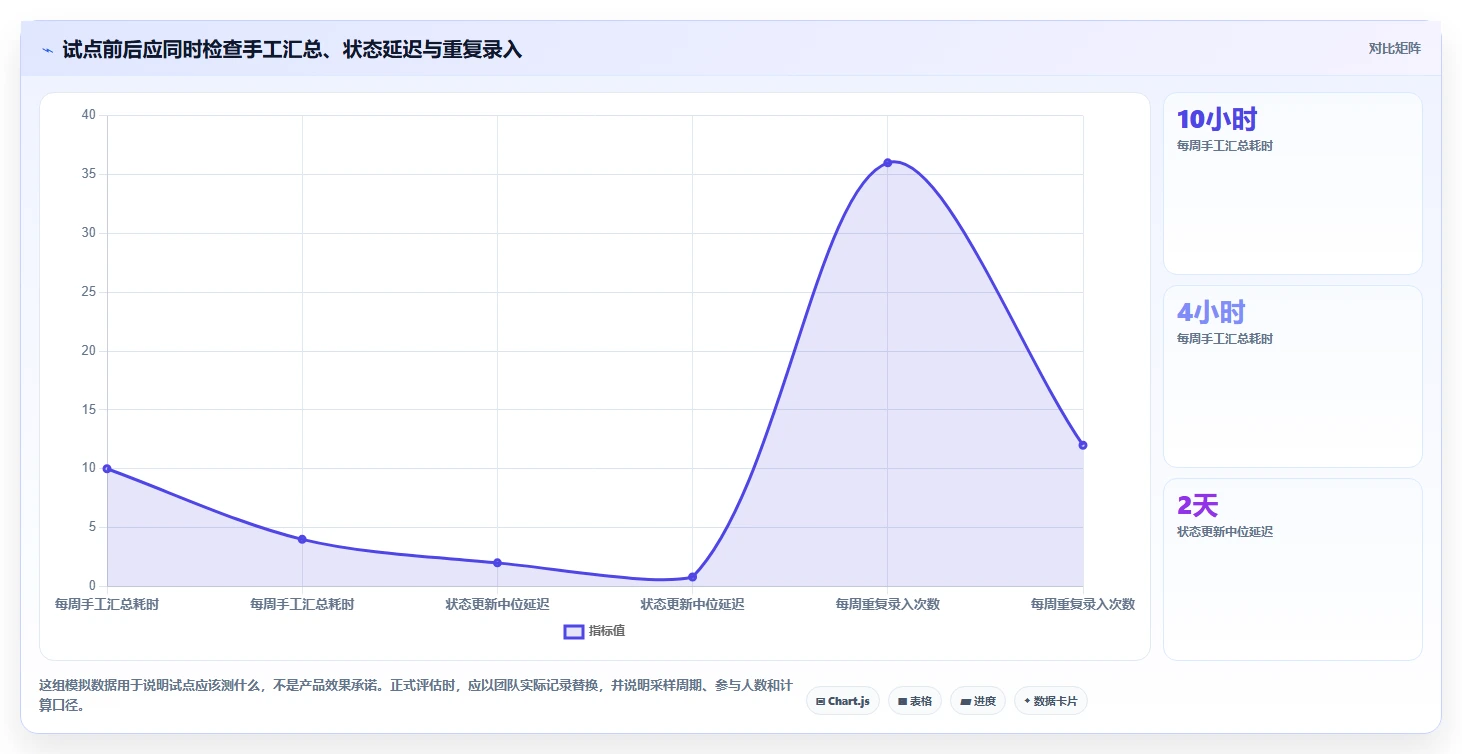The height and width of the screenshot is (754, 1462).
Task: Open the 10小时 metric card
Action: point(1292,183)
